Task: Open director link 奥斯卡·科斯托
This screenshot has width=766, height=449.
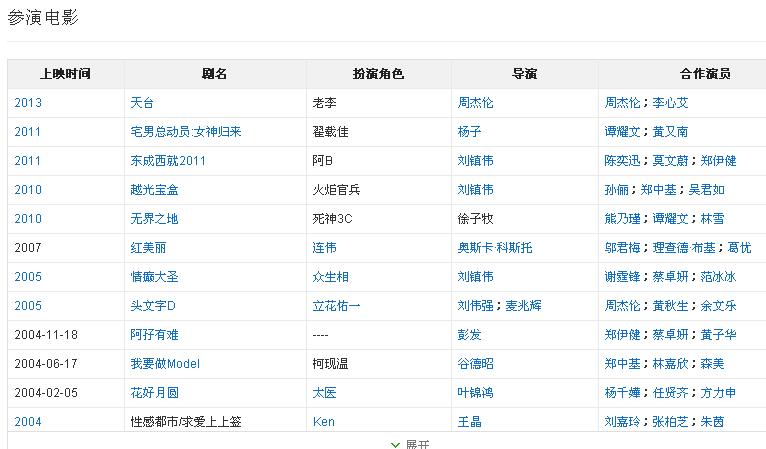Action: click(x=497, y=248)
